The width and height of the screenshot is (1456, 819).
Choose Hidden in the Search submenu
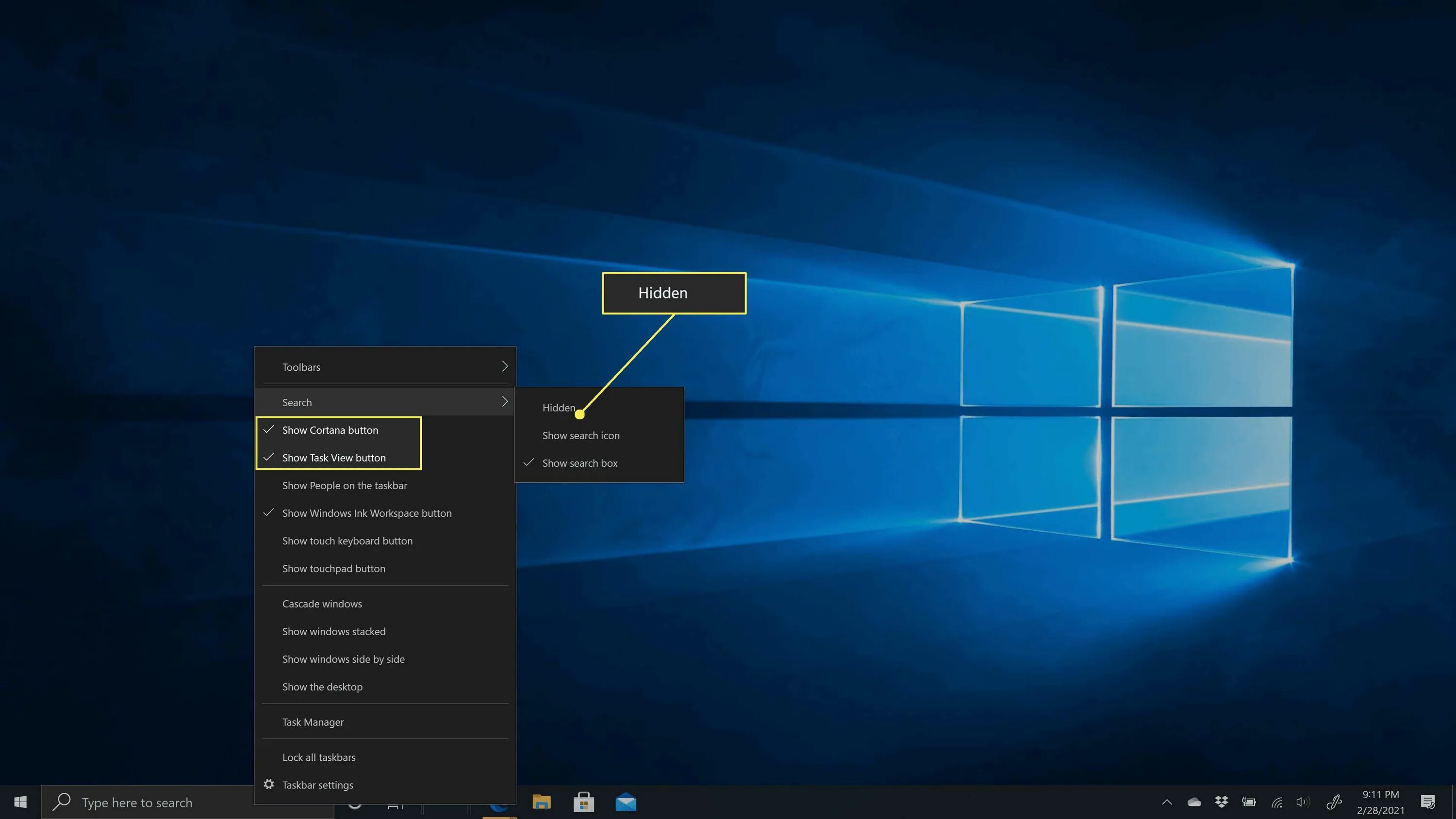[559, 408]
